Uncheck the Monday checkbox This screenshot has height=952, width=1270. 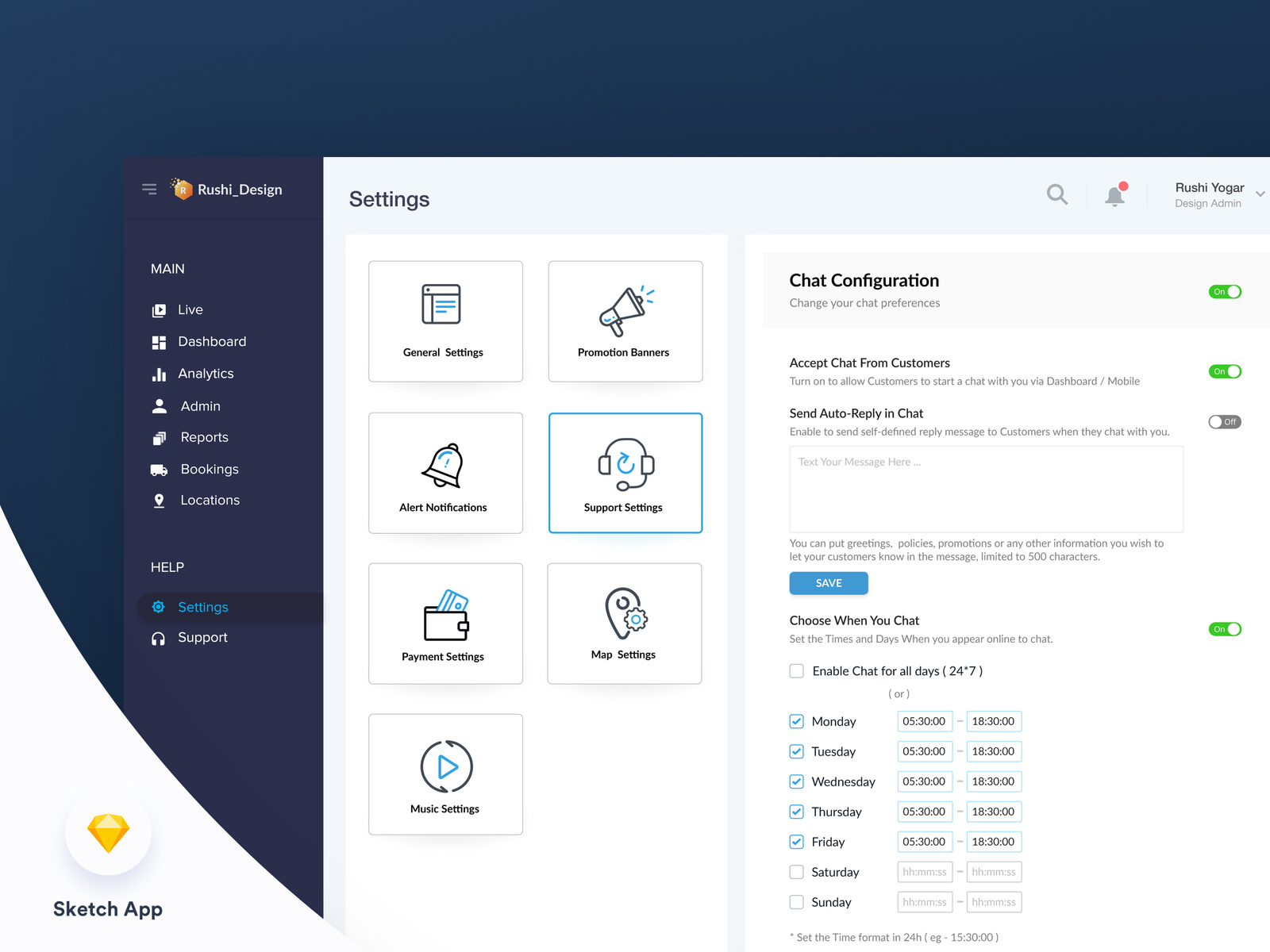[x=796, y=721]
